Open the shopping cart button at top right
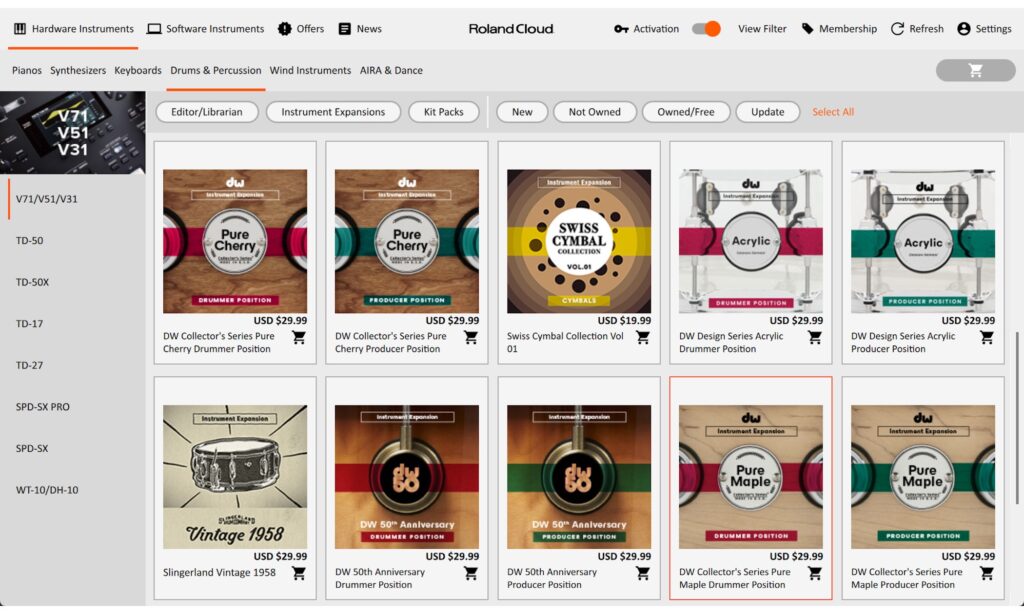Image resolution: width=1024 pixels, height=614 pixels. click(x=975, y=70)
